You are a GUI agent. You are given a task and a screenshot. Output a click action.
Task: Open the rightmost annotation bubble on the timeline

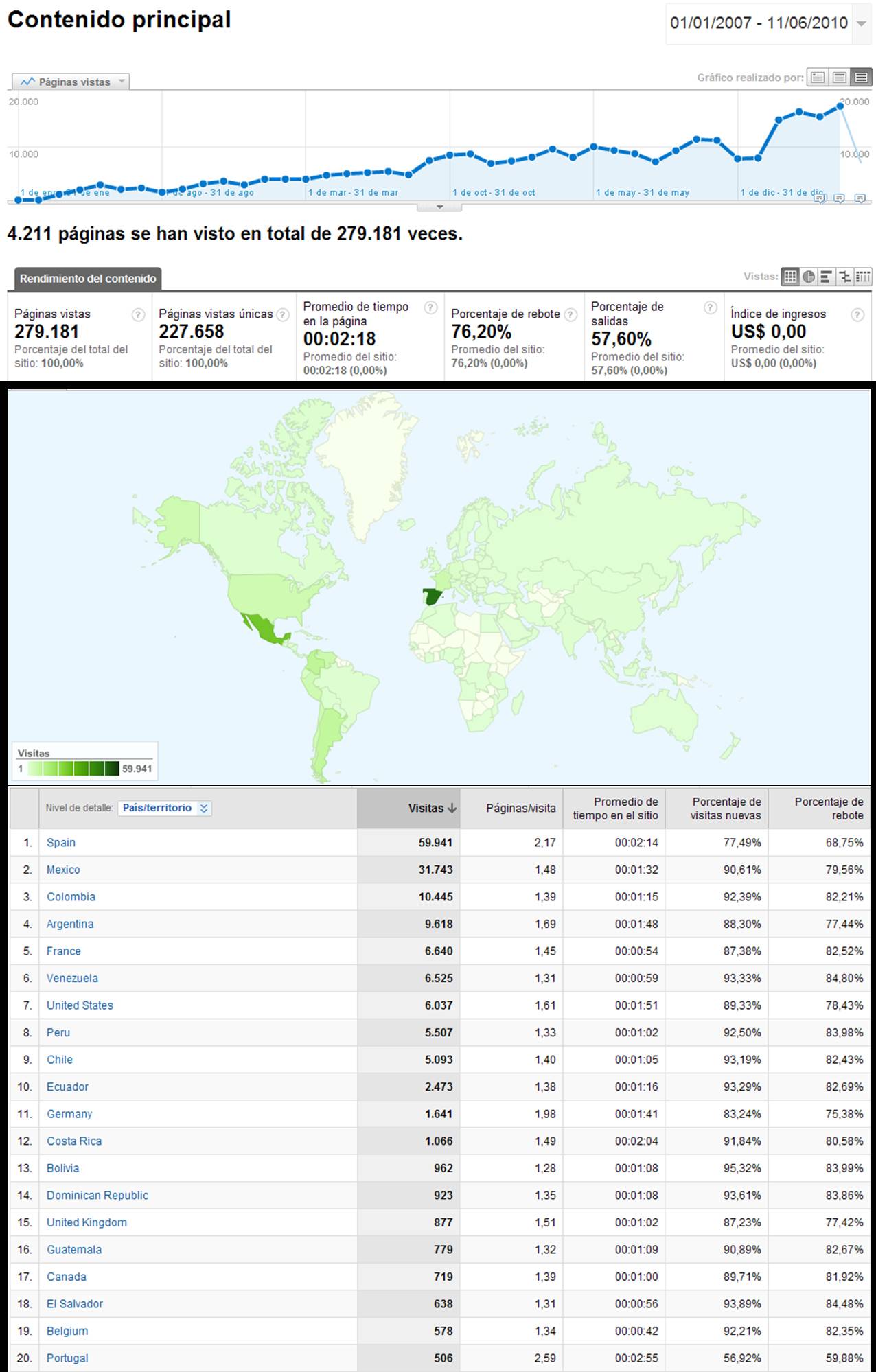pos(860,198)
